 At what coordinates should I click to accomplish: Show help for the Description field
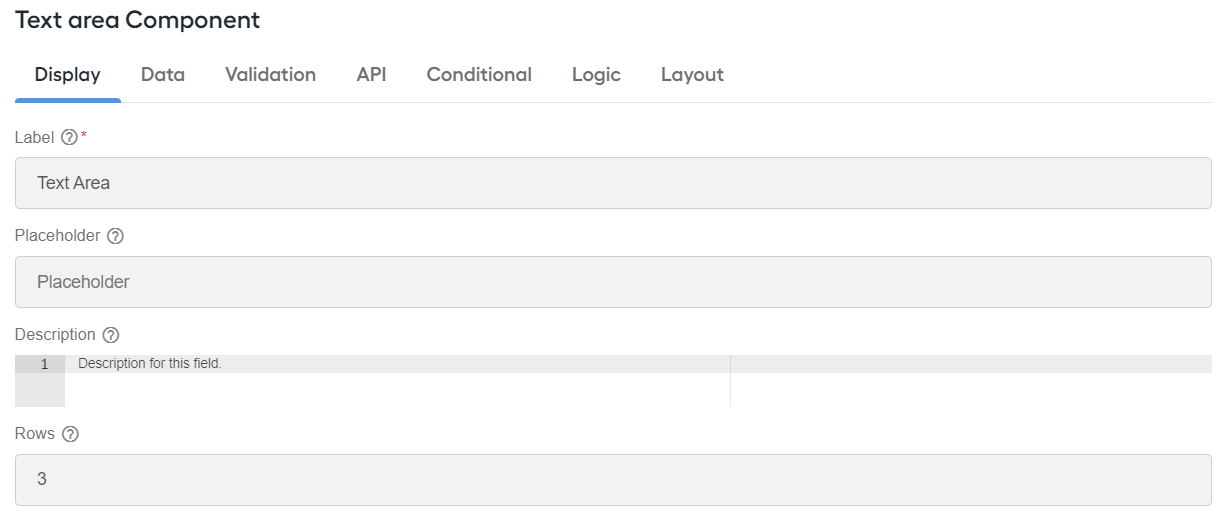pyautogui.click(x=111, y=335)
